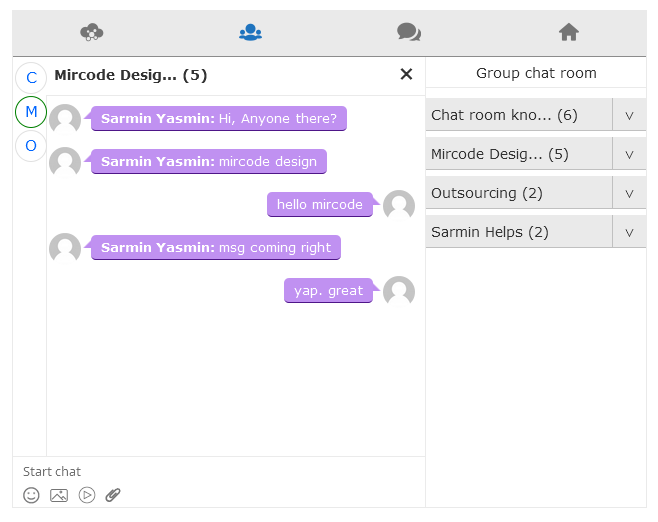Click the Start chat message field
This screenshot has height=522, width=658.
pos(219,472)
